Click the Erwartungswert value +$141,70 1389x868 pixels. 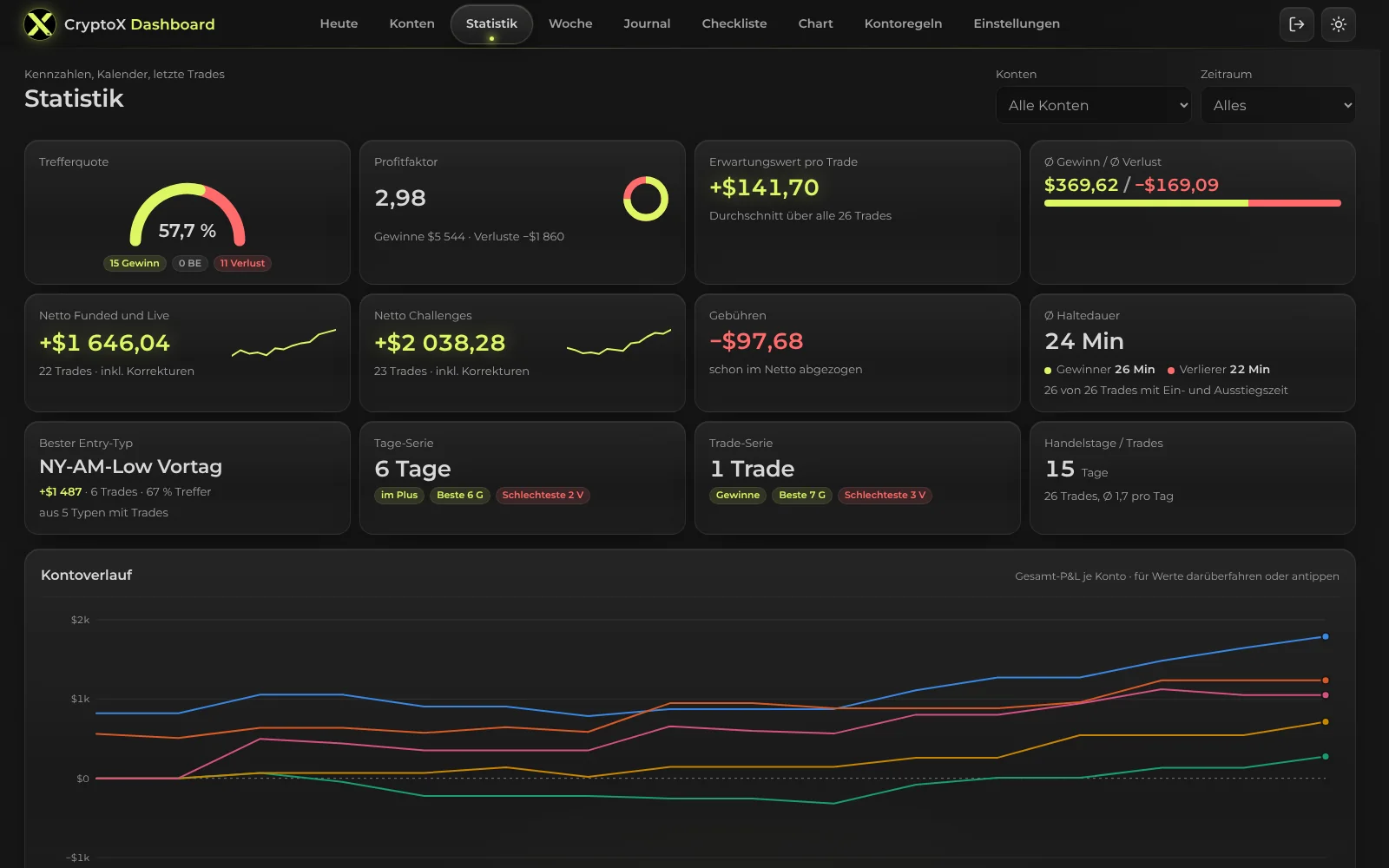point(764,187)
